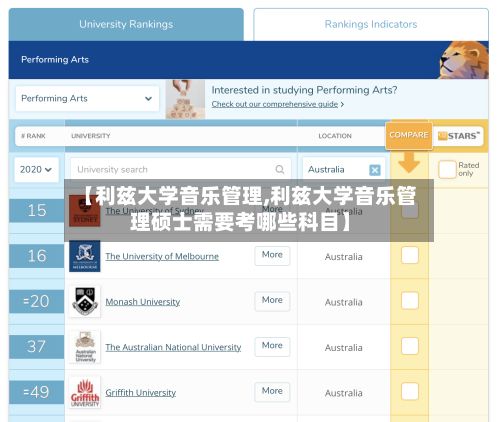Viewport: 500px width, 422px height.
Task: Clear the Australia location filter
Action: click(375, 170)
